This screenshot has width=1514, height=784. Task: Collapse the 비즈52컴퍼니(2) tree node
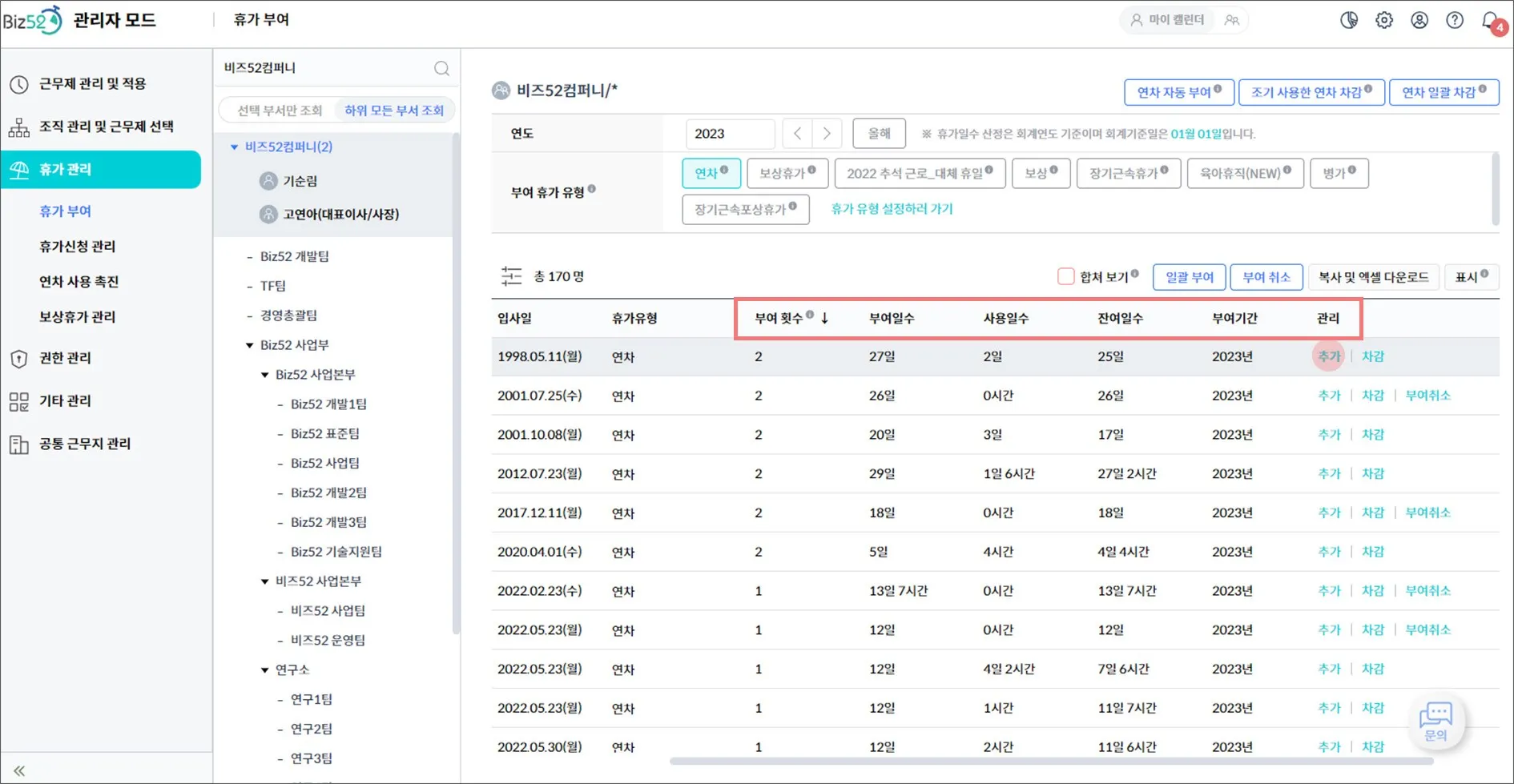click(234, 147)
